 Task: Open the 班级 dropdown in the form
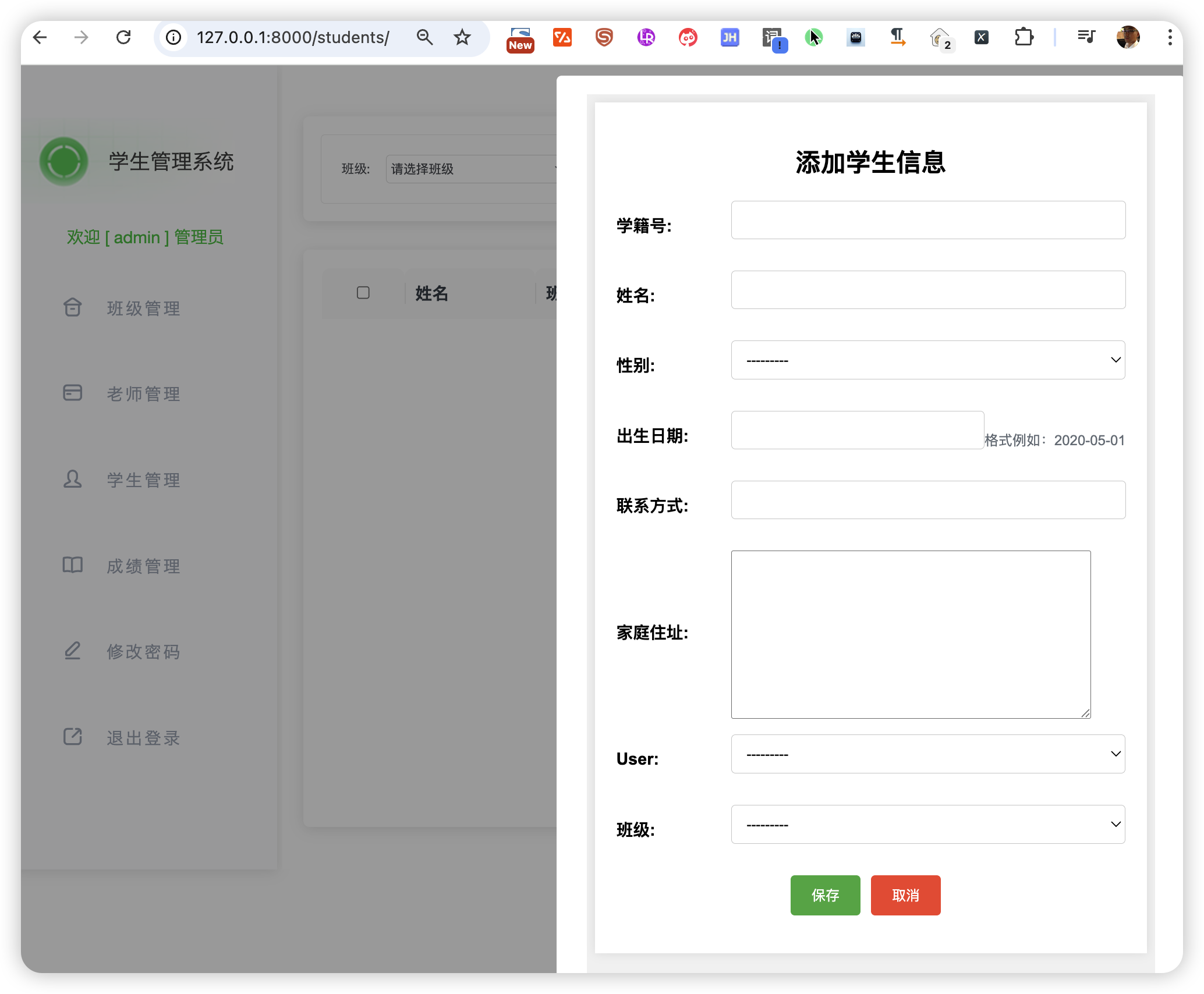[x=928, y=825]
